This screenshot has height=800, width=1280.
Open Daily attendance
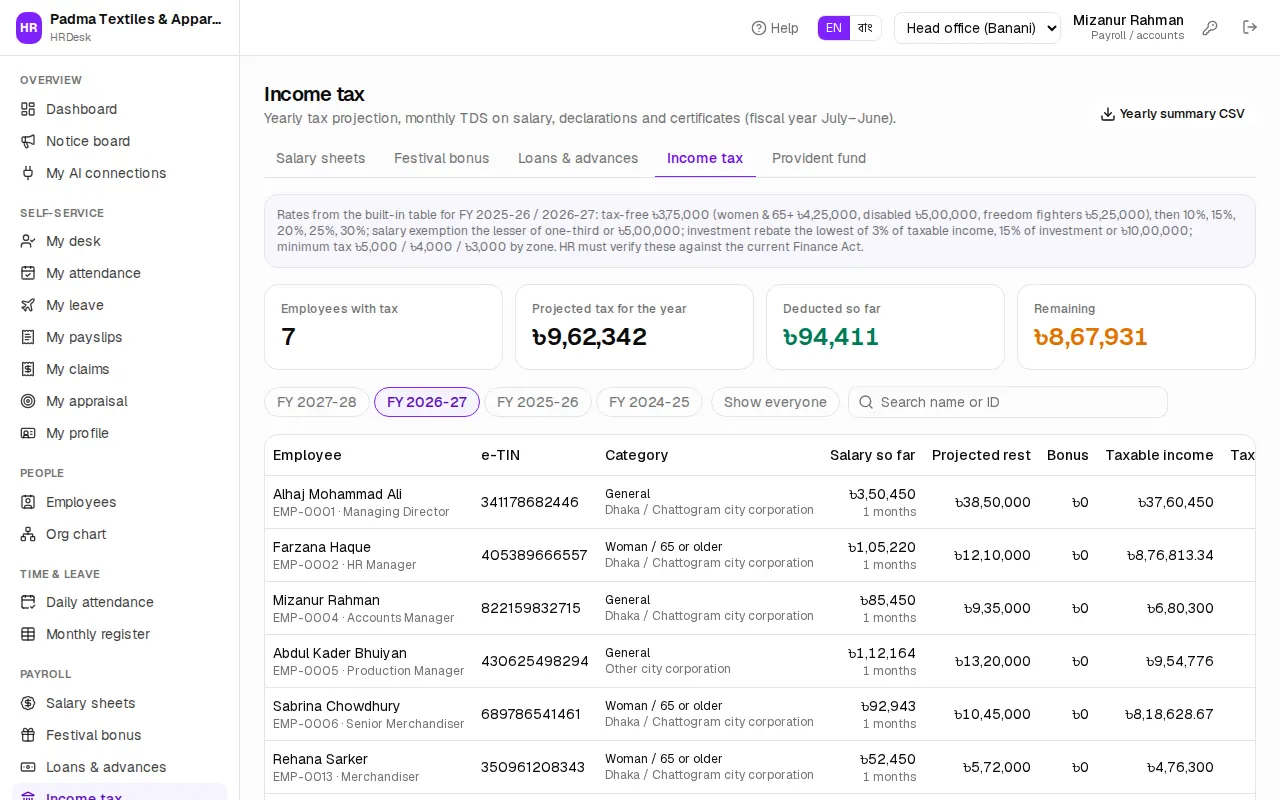click(x=119, y=602)
